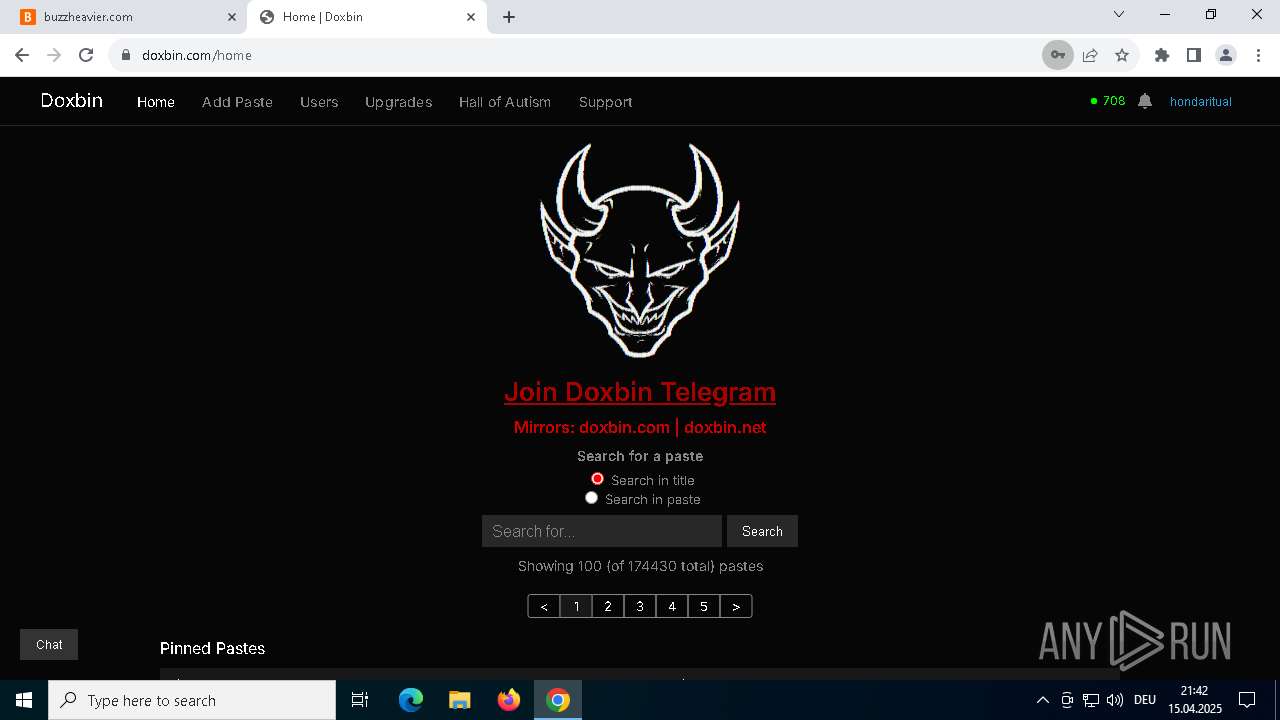This screenshot has height=720, width=1280.
Task: Open the tab search chevron
Action: (1119, 15)
